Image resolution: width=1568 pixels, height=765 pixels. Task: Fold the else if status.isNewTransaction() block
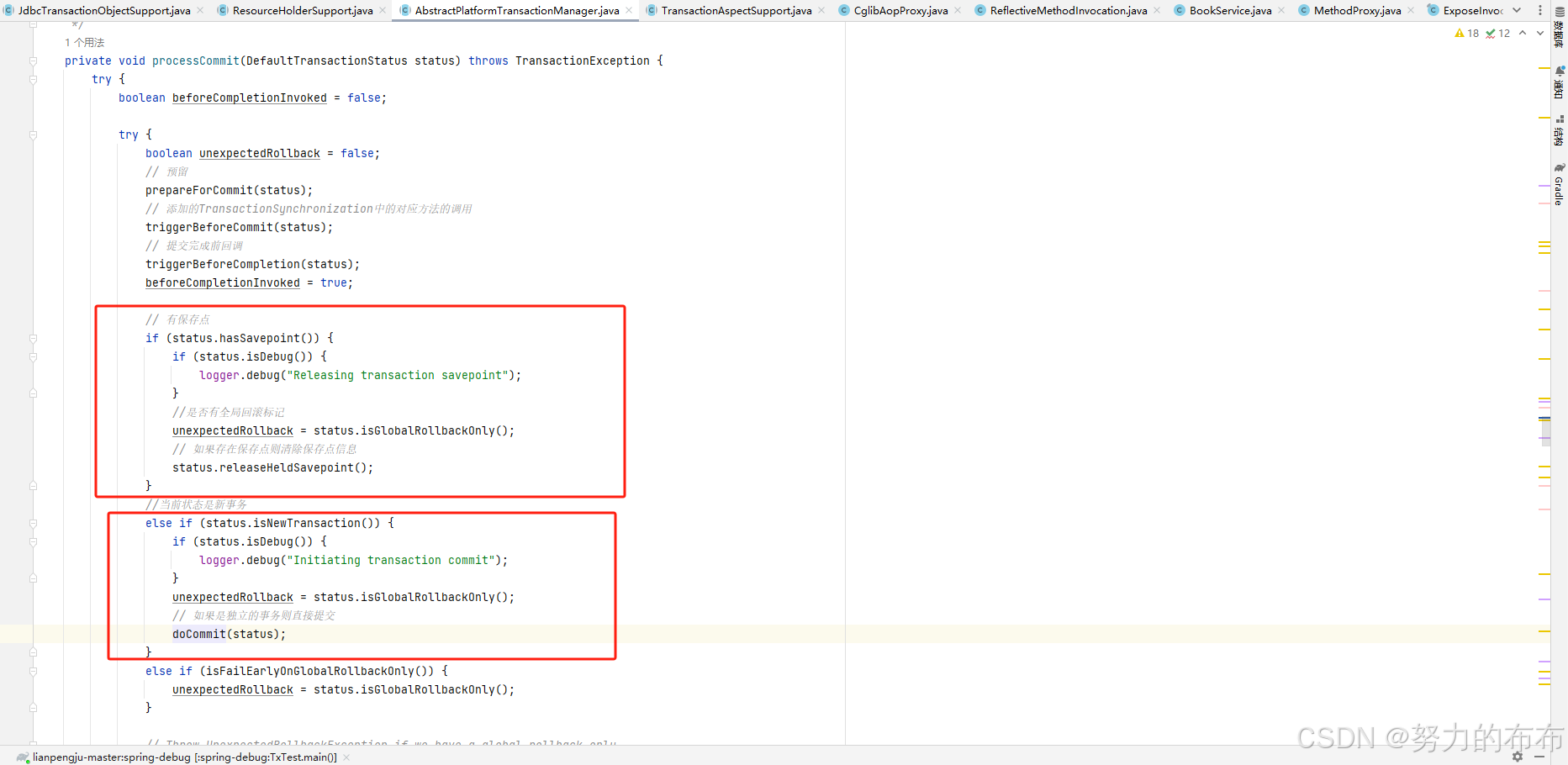pos(34,523)
